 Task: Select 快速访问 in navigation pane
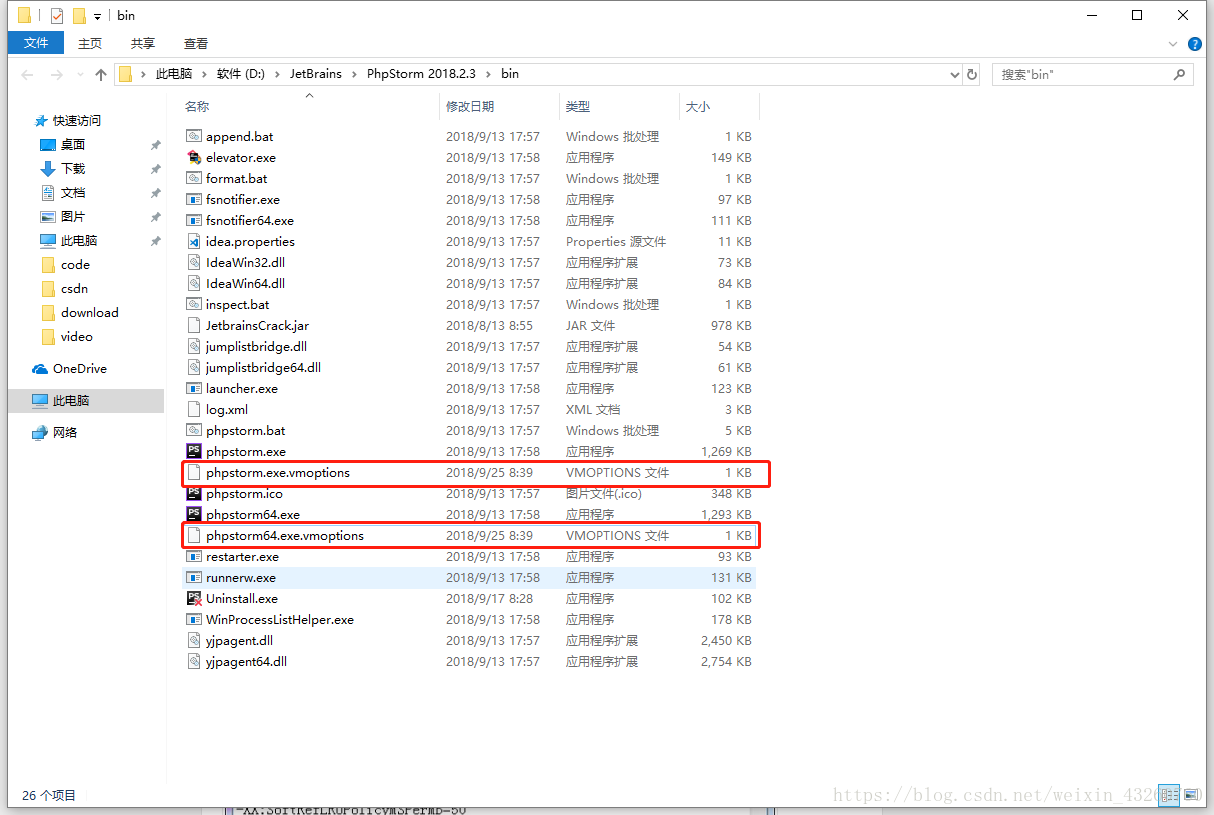tap(77, 120)
